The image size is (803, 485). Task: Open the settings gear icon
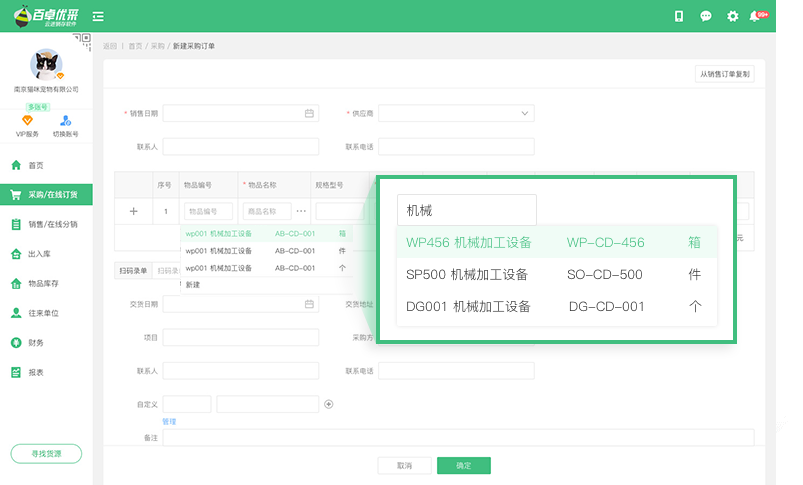(x=733, y=16)
